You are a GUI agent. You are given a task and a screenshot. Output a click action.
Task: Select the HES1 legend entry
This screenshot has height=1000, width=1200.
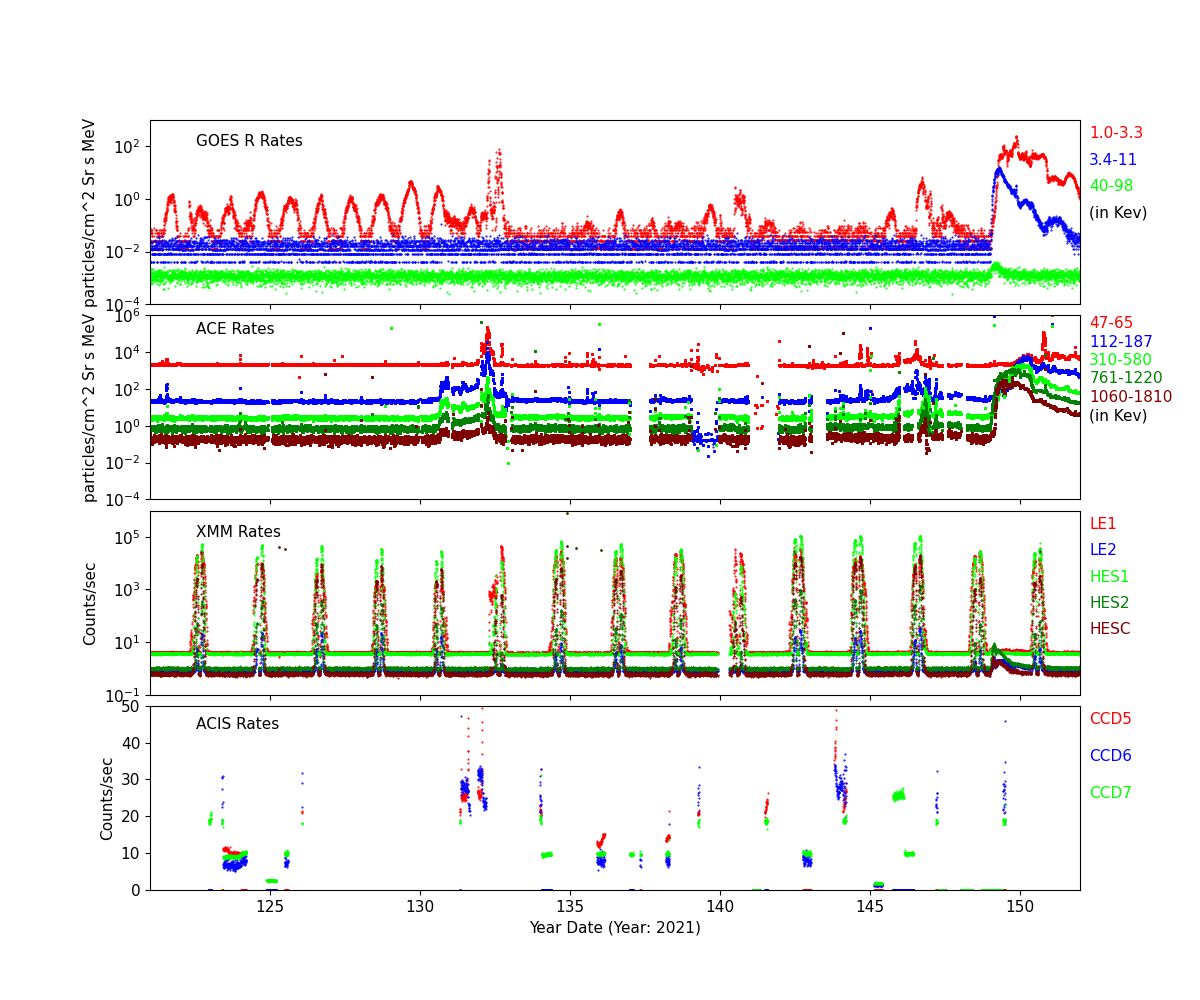coord(1108,577)
